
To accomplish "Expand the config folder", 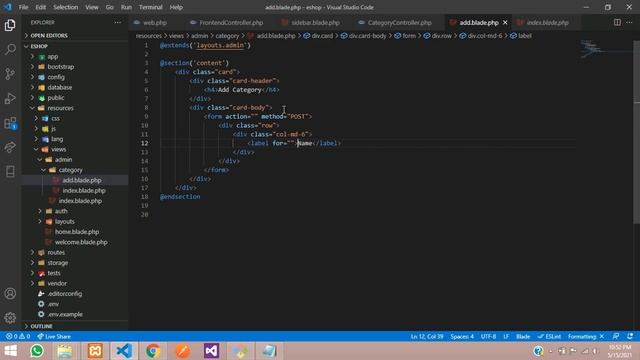I will 56,77.
